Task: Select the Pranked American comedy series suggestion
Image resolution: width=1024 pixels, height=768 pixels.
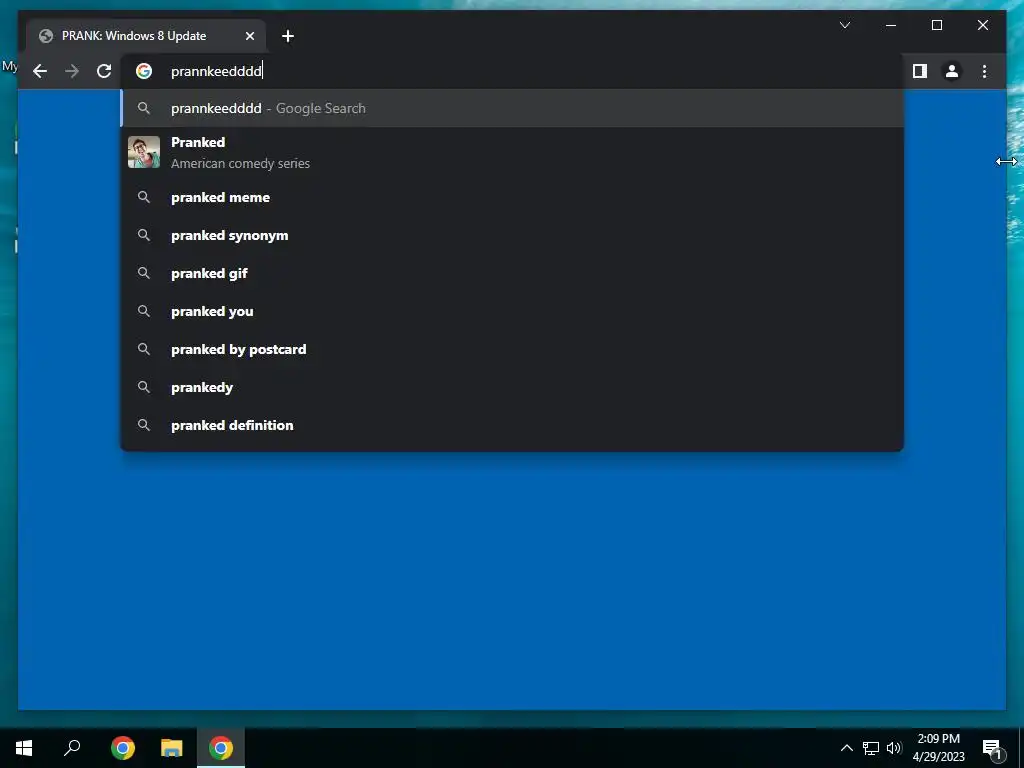Action: 512,152
